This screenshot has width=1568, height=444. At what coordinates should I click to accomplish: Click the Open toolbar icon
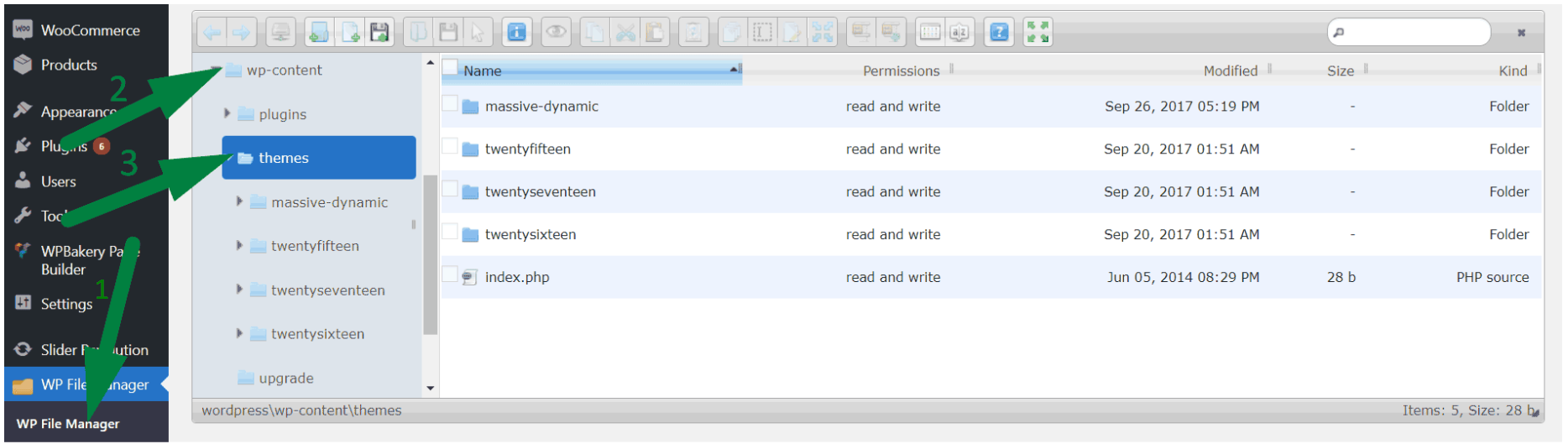pyautogui.click(x=418, y=33)
